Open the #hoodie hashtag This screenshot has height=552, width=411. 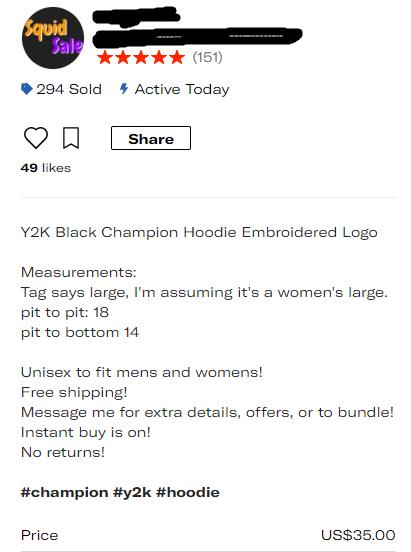[188, 492]
